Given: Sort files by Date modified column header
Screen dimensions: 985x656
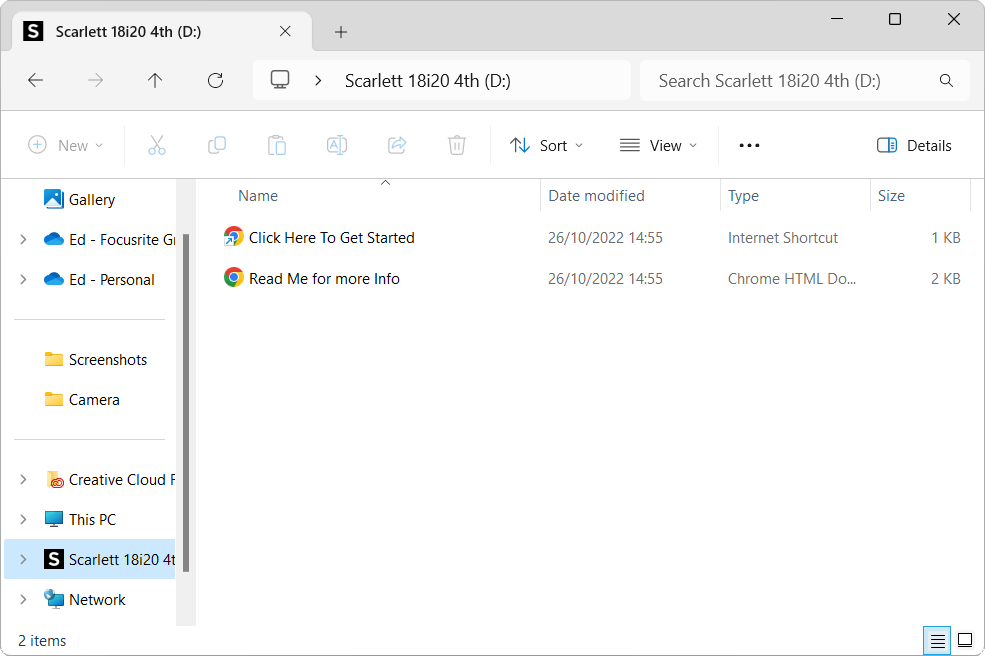Looking at the screenshot, I should (596, 196).
